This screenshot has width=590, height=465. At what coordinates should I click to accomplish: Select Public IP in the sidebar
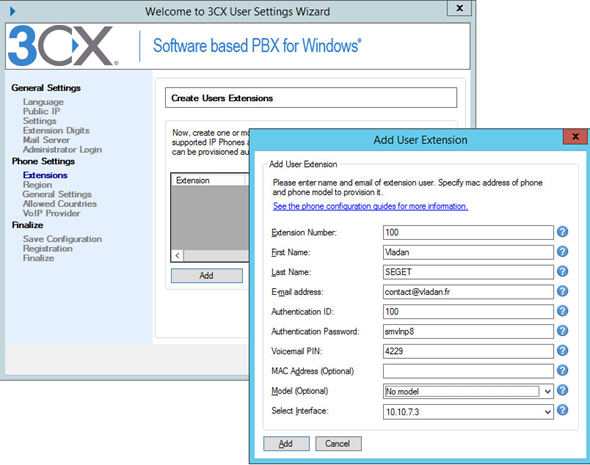[x=41, y=111]
